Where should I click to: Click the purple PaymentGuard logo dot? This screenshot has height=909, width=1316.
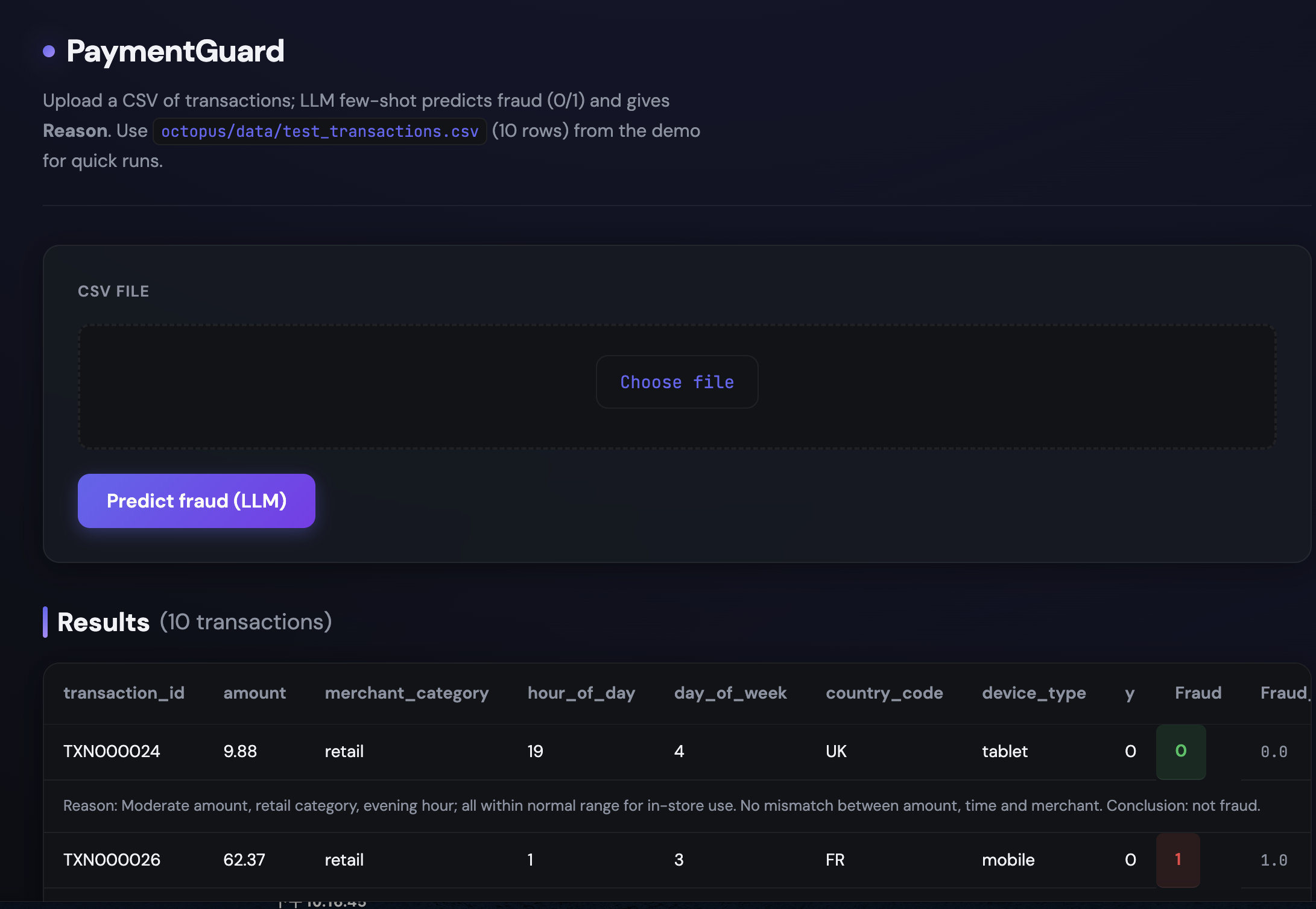click(49, 52)
